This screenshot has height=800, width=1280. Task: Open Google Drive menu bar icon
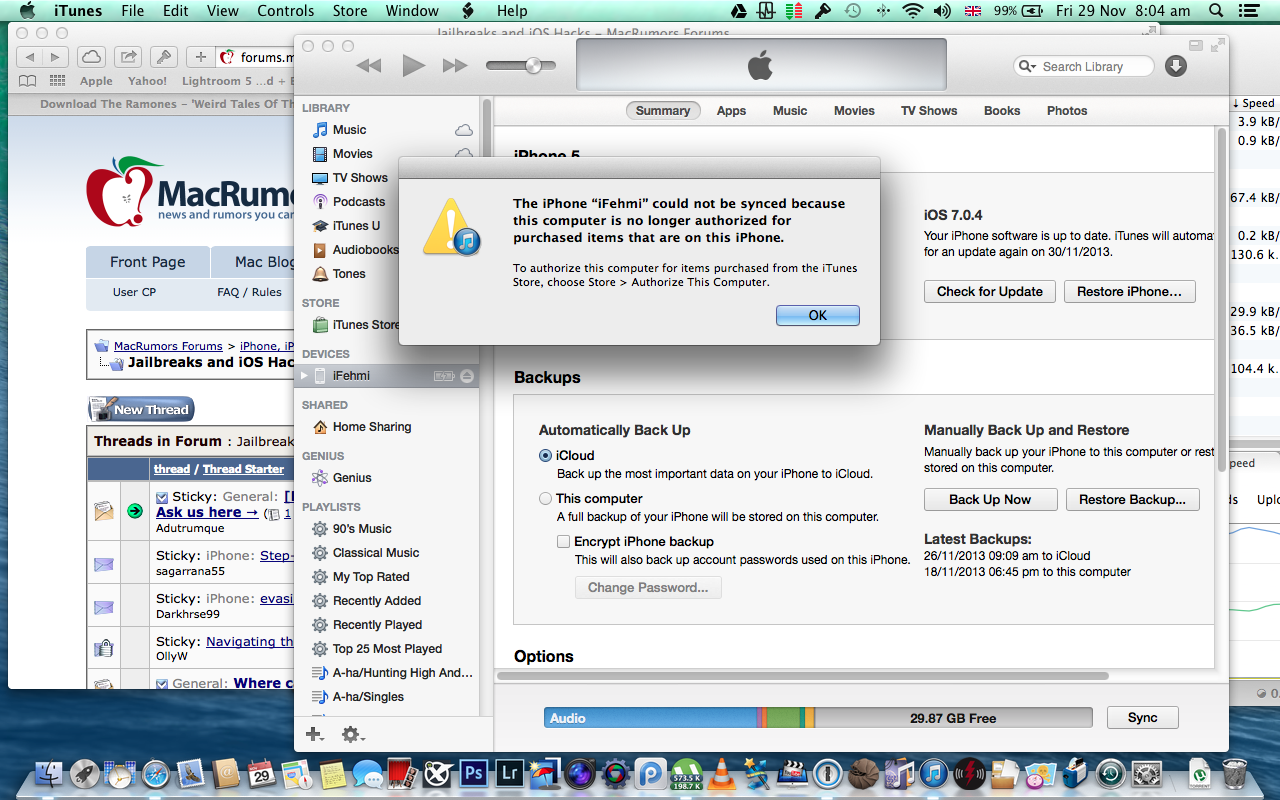coord(739,11)
